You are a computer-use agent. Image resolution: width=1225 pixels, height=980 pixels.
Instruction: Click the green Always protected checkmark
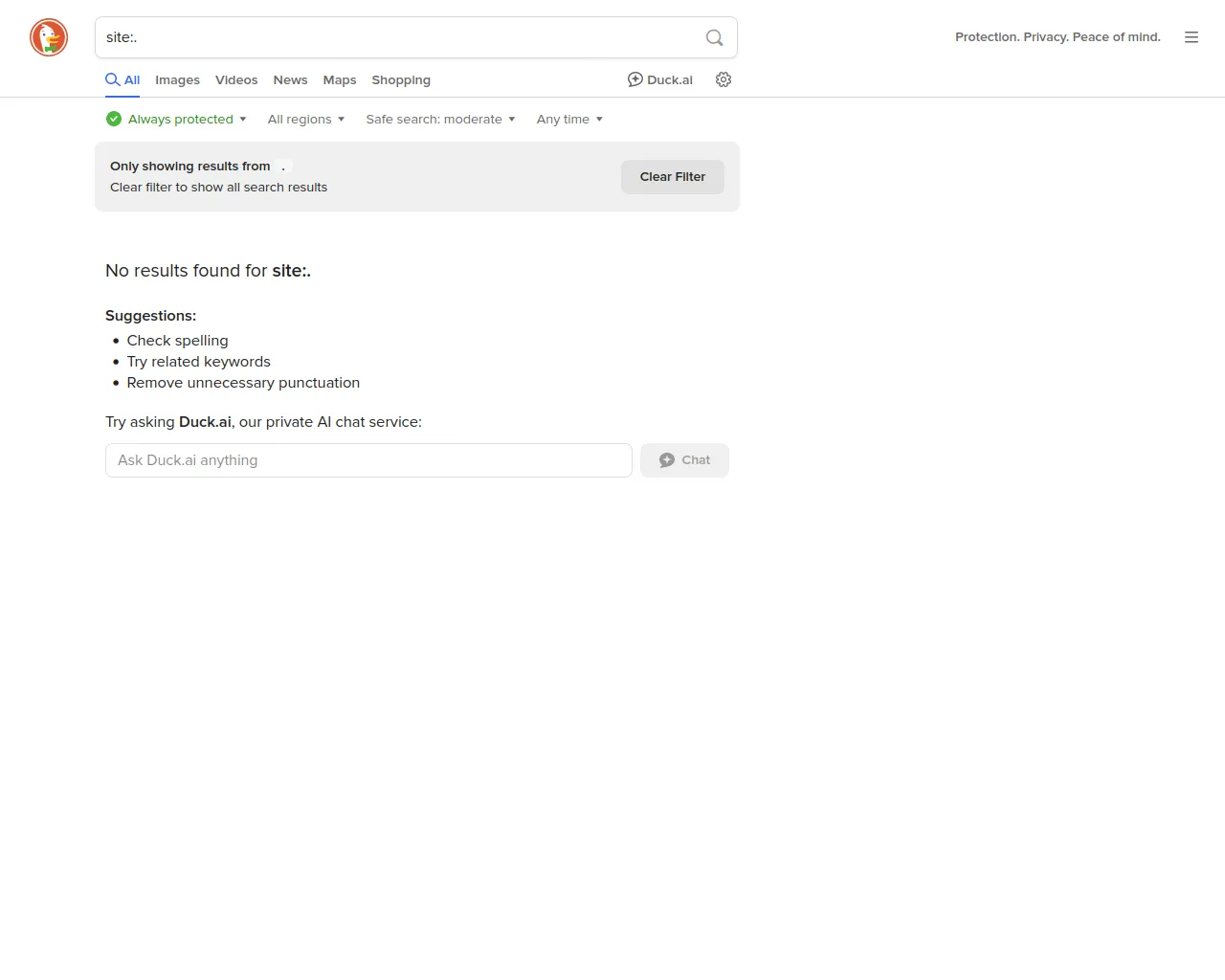[114, 119]
